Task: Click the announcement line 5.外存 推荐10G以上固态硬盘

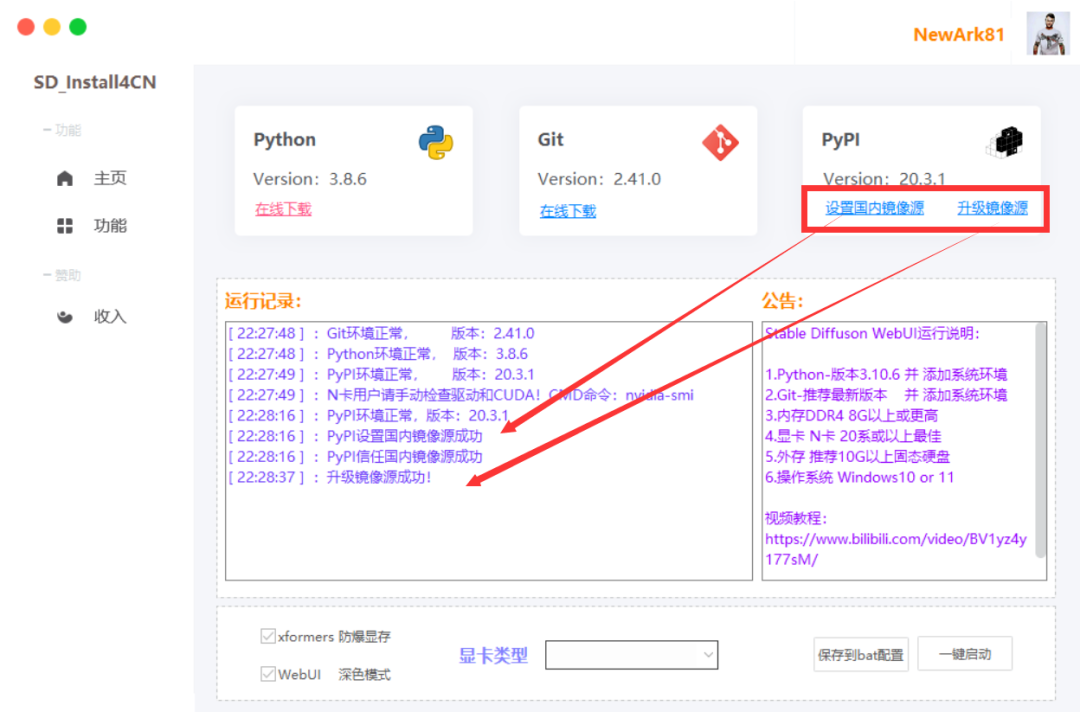Action: click(858, 457)
